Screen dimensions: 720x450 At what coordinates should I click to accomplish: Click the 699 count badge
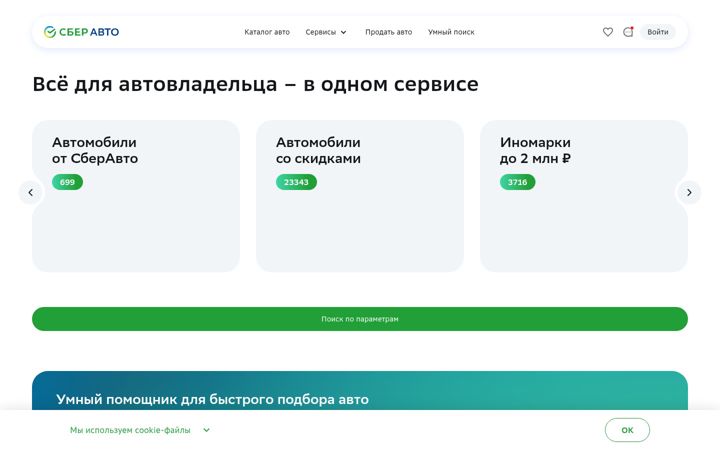click(67, 182)
